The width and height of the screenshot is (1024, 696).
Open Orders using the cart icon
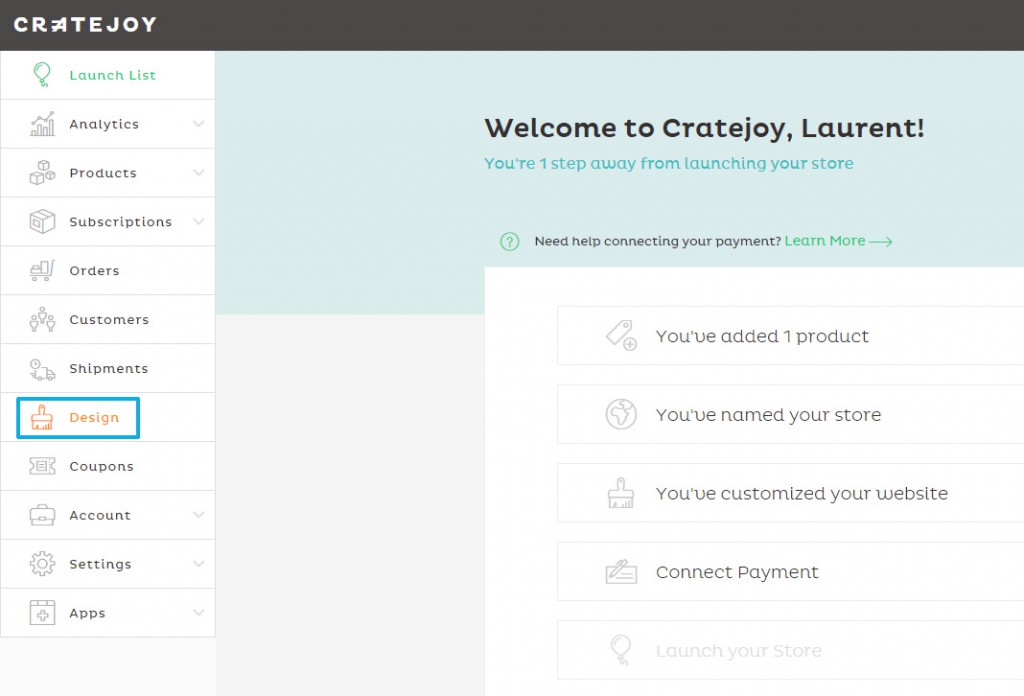point(41,270)
